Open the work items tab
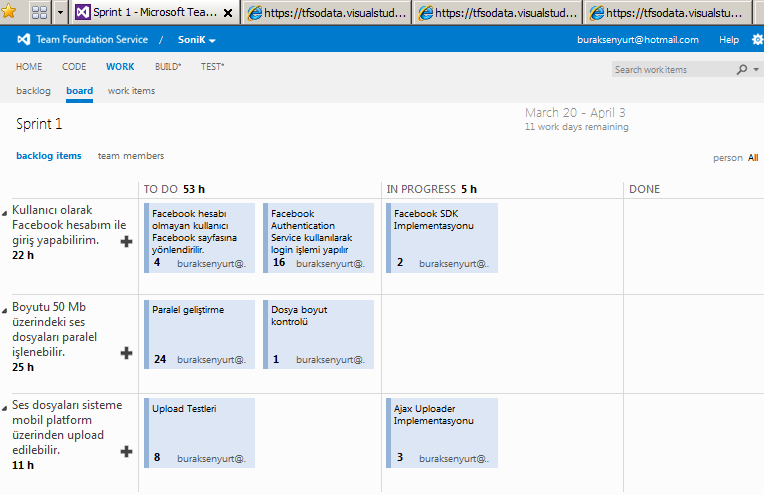 pos(131,91)
